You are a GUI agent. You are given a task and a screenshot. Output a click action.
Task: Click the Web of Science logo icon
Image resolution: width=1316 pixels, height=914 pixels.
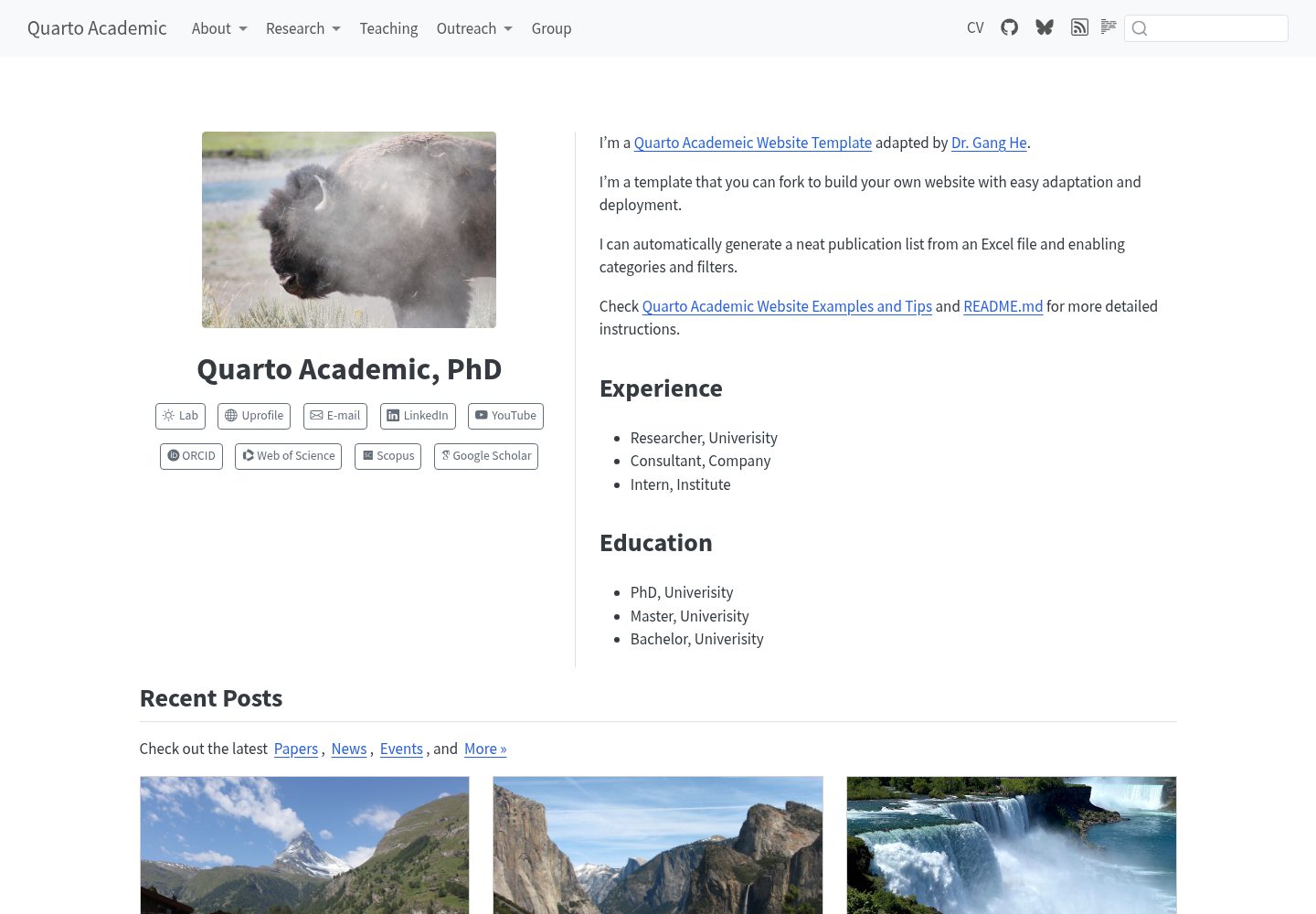click(248, 455)
